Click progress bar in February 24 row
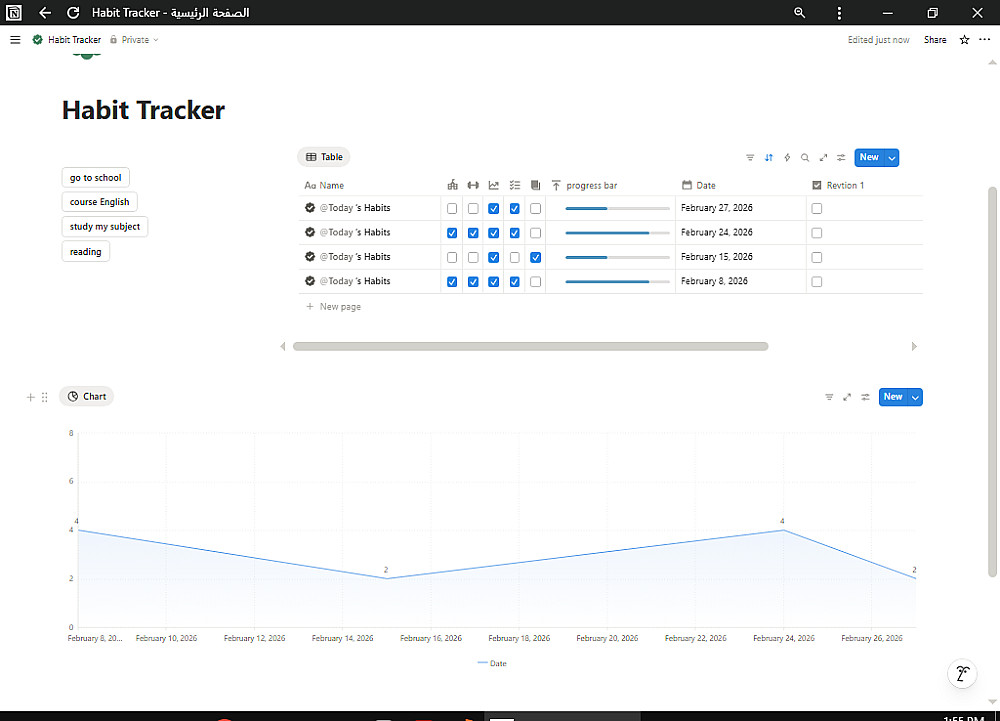The width and height of the screenshot is (1000, 721). (617, 233)
